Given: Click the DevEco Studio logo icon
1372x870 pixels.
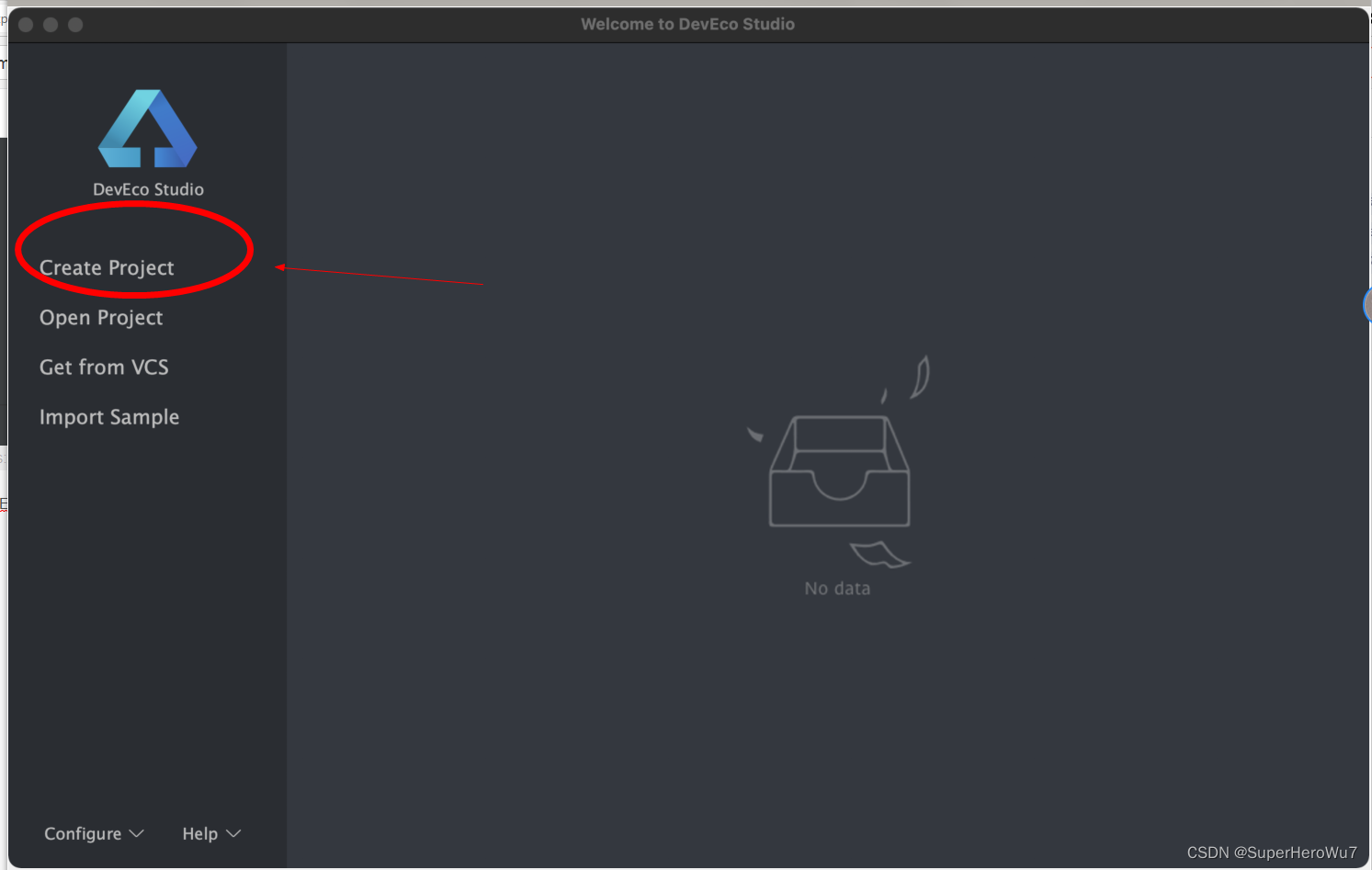Looking at the screenshot, I should pos(148,129).
